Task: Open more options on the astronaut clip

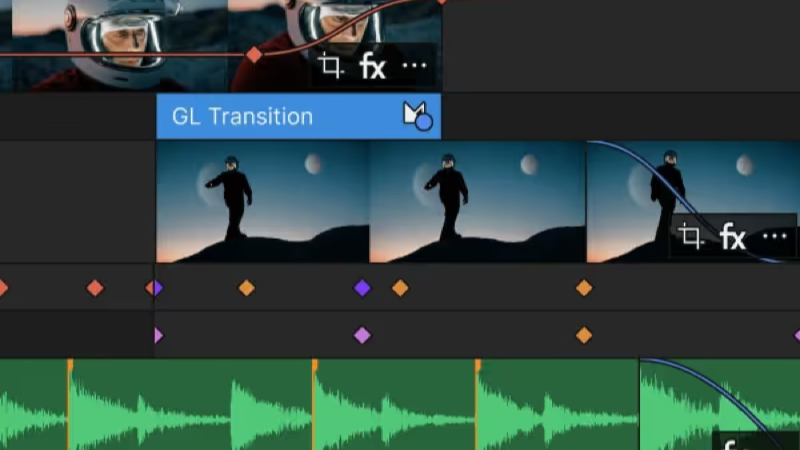Action: point(414,65)
